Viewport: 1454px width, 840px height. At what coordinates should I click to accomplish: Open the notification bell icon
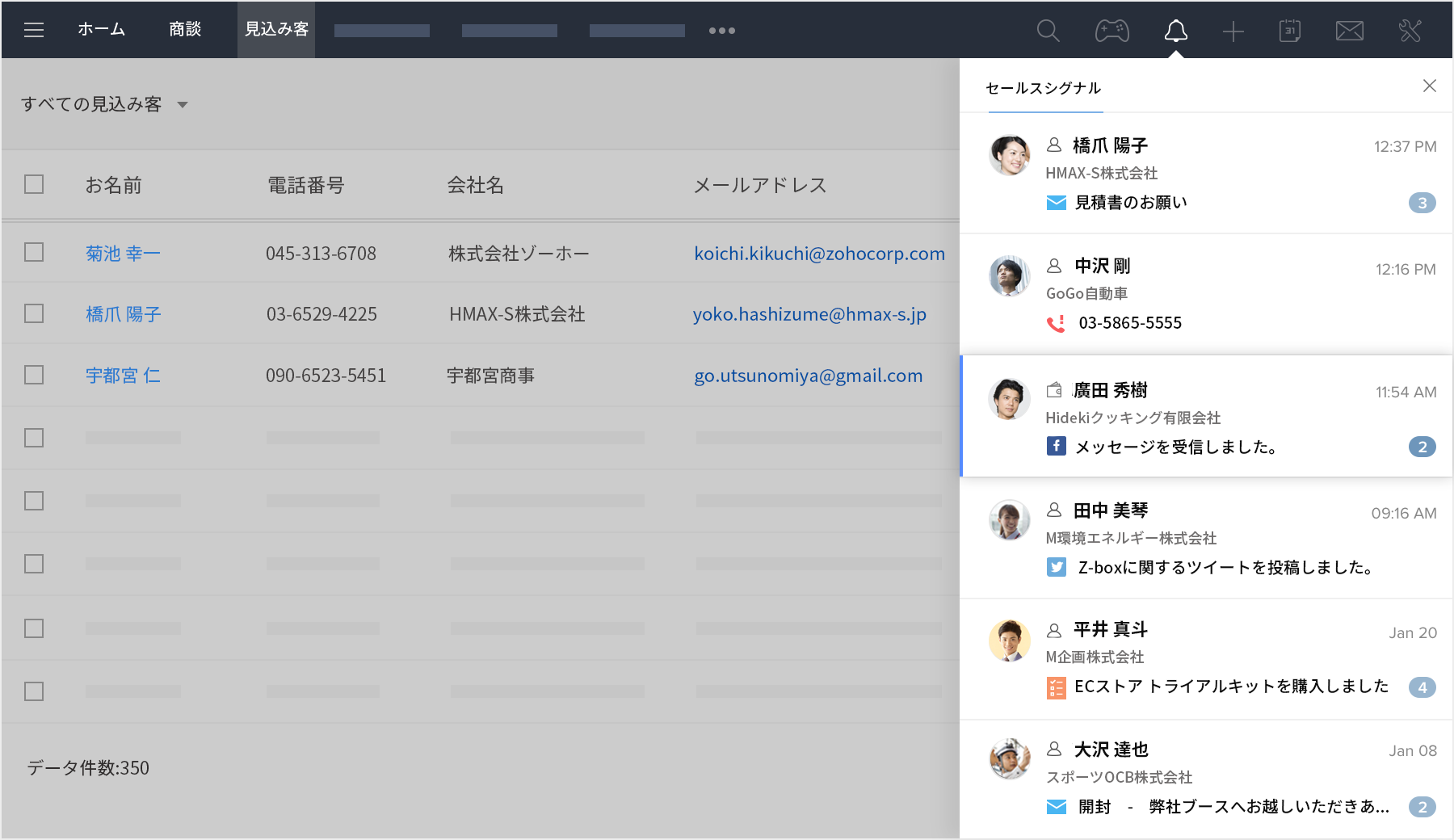point(1175,31)
